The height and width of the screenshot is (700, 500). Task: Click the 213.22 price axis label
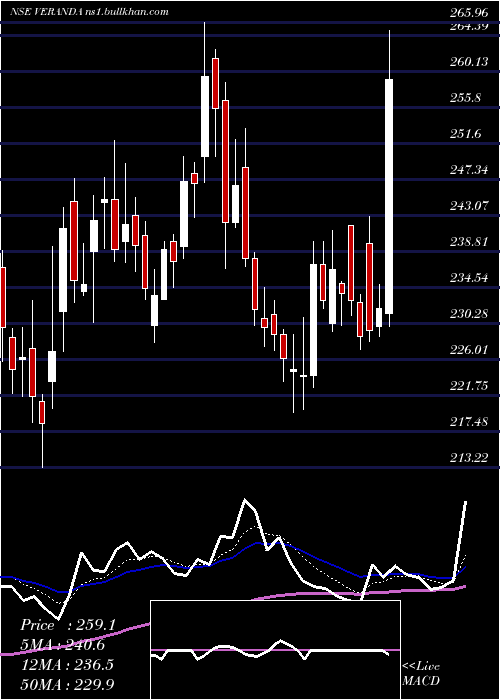pyautogui.click(x=469, y=458)
